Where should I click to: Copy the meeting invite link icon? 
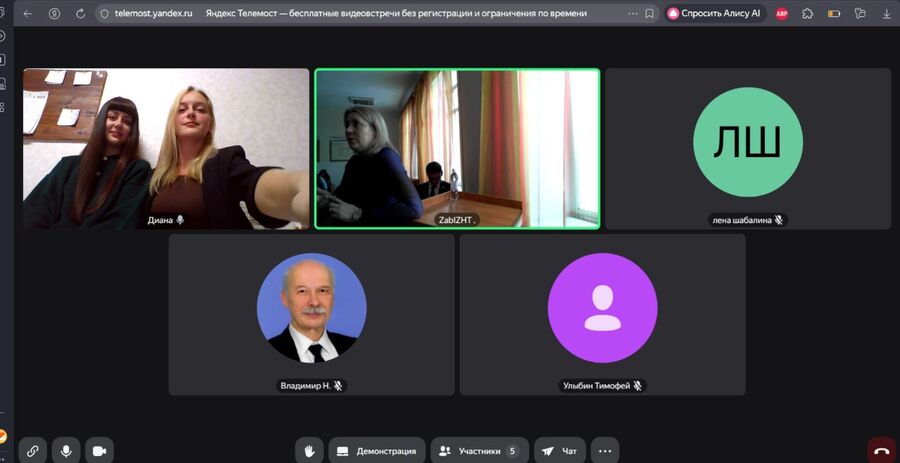tap(32, 451)
